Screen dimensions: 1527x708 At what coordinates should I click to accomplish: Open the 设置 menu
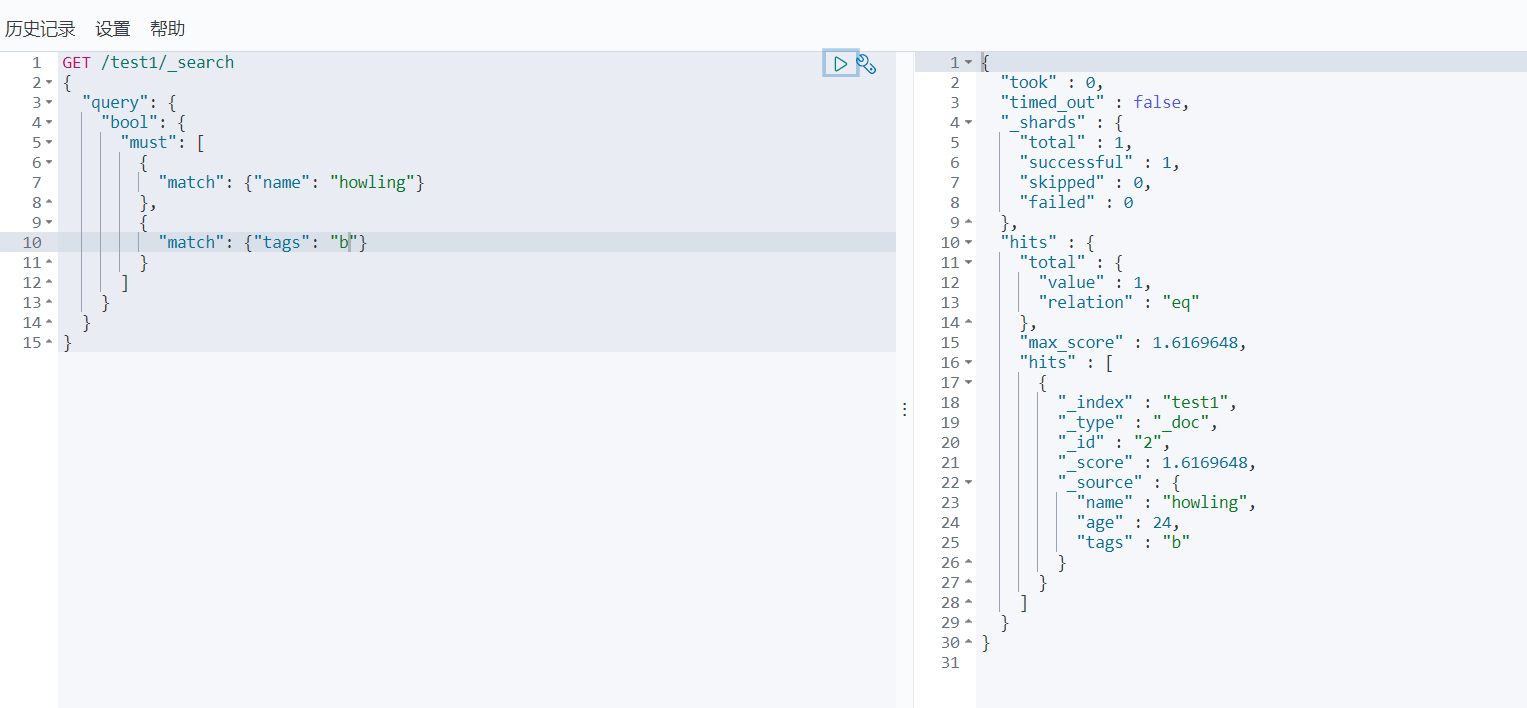point(113,29)
